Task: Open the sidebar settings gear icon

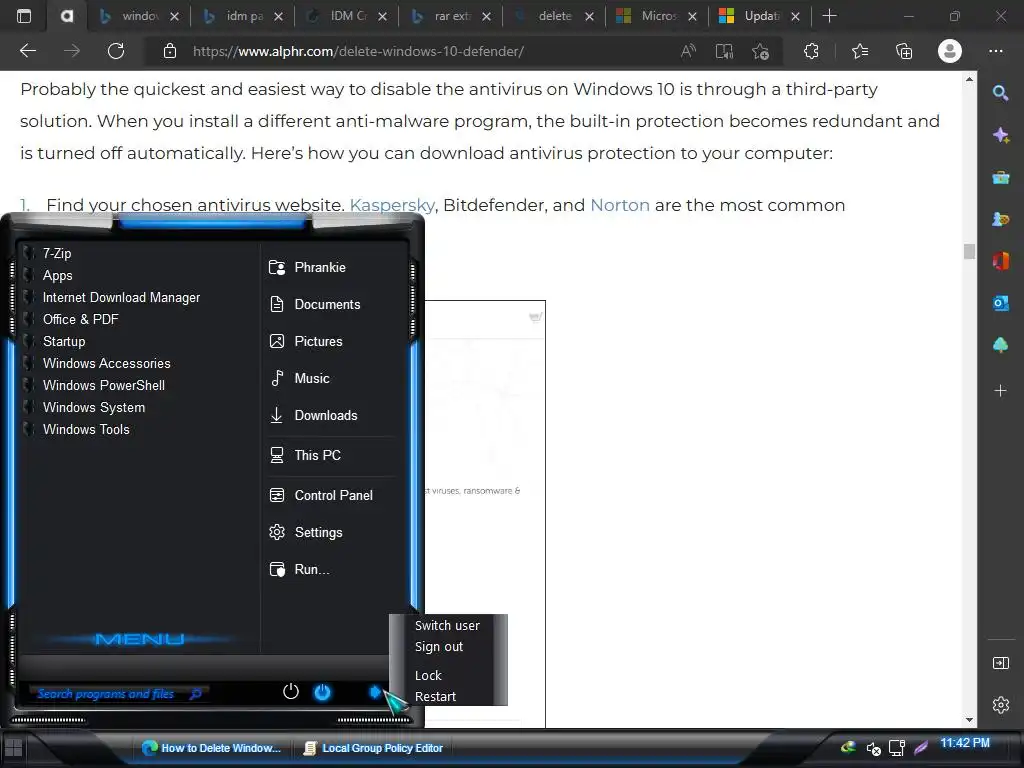Action: click(x=1000, y=705)
